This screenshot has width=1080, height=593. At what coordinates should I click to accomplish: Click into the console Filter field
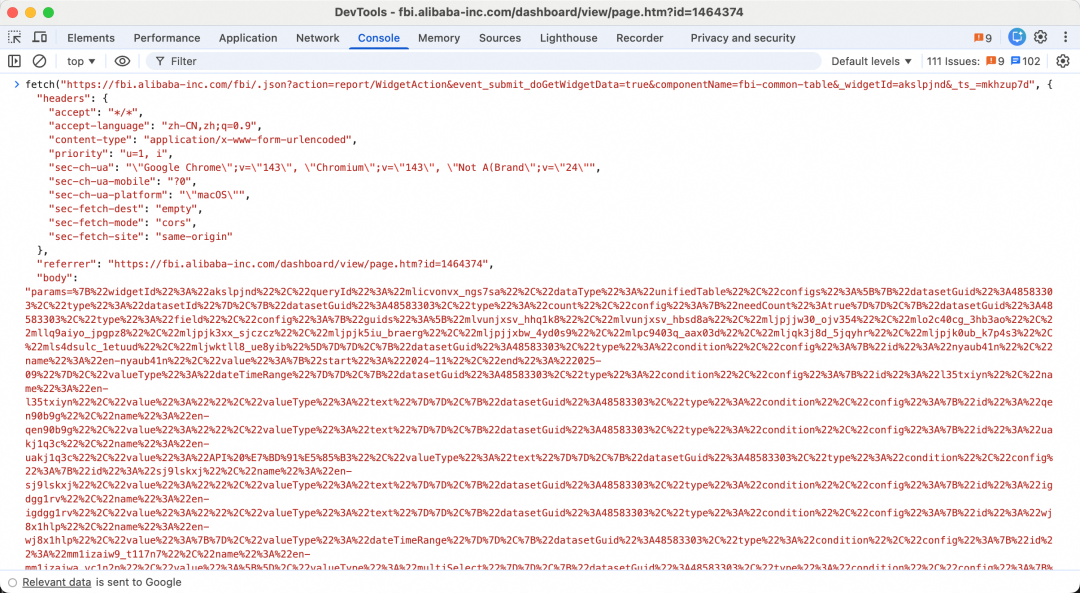pyautogui.click(x=490, y=61)
